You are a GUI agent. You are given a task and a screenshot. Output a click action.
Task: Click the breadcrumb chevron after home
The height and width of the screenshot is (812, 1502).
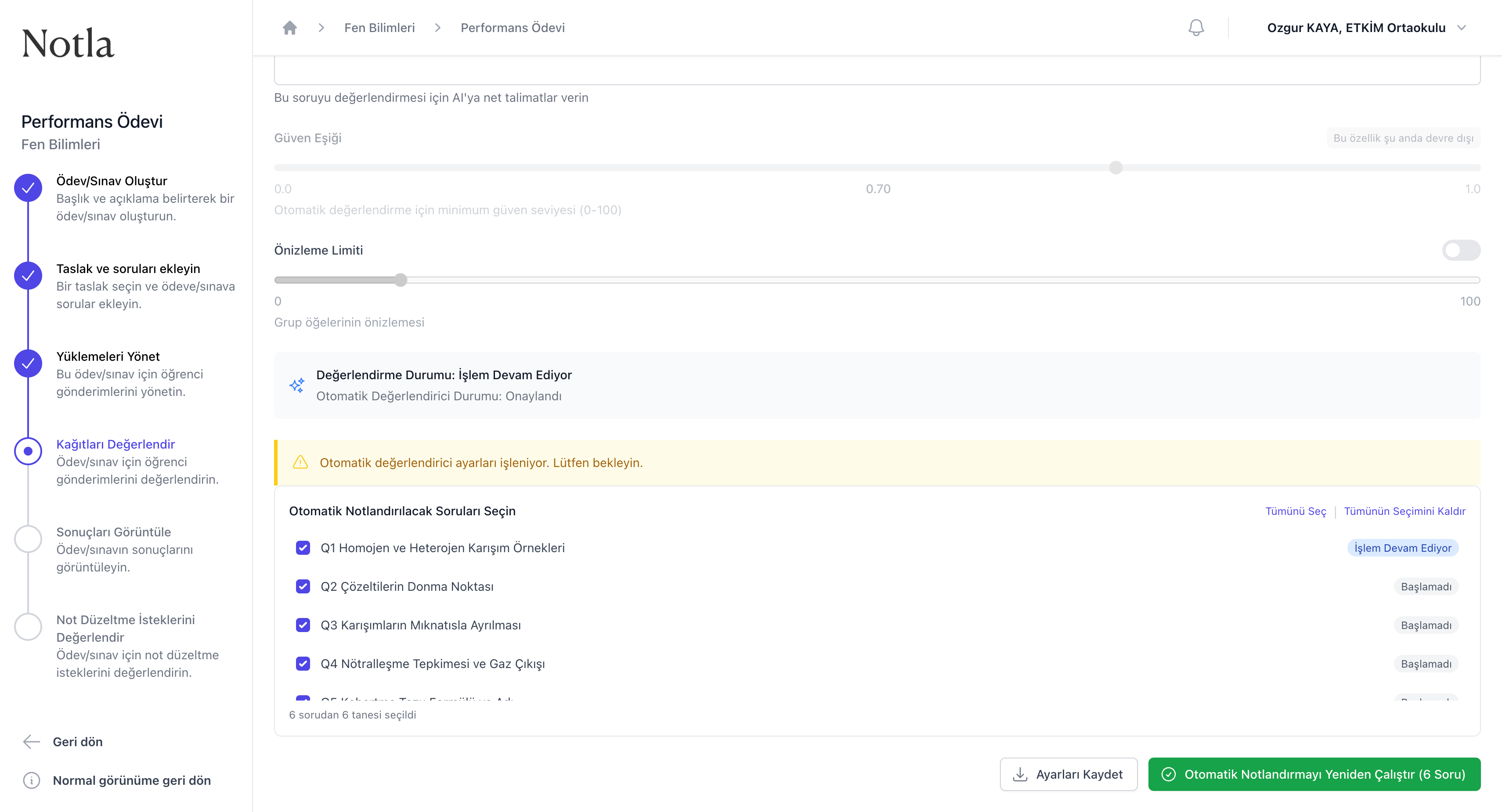pos(321,27)
